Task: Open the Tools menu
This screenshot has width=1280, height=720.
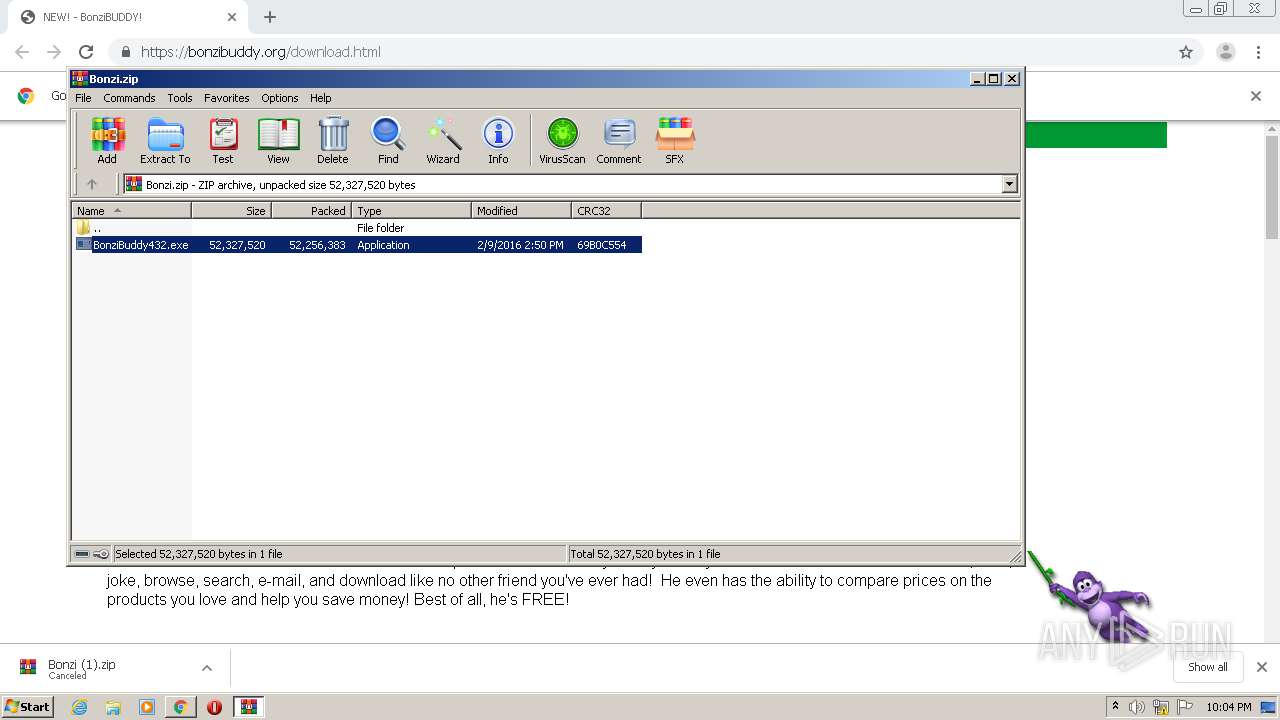Action: (x=180, y=98)
